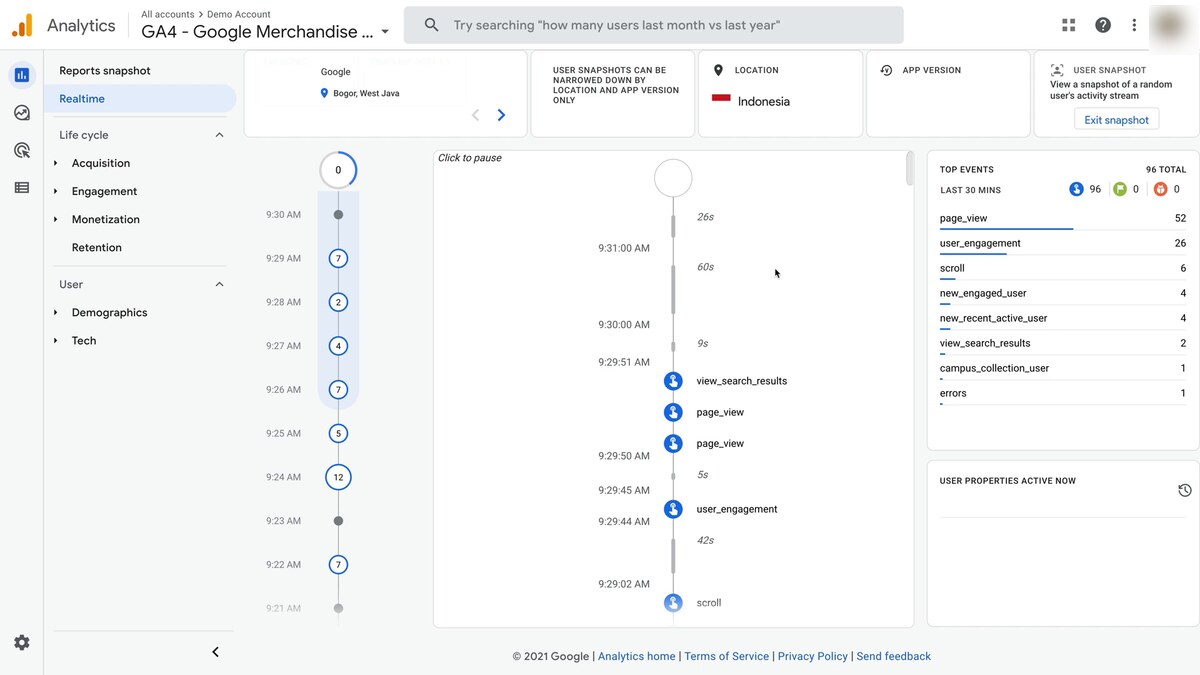Screen dimensions: 1200x675
Task: Click the view_search_results event icon
Action: tap(673, 381)
